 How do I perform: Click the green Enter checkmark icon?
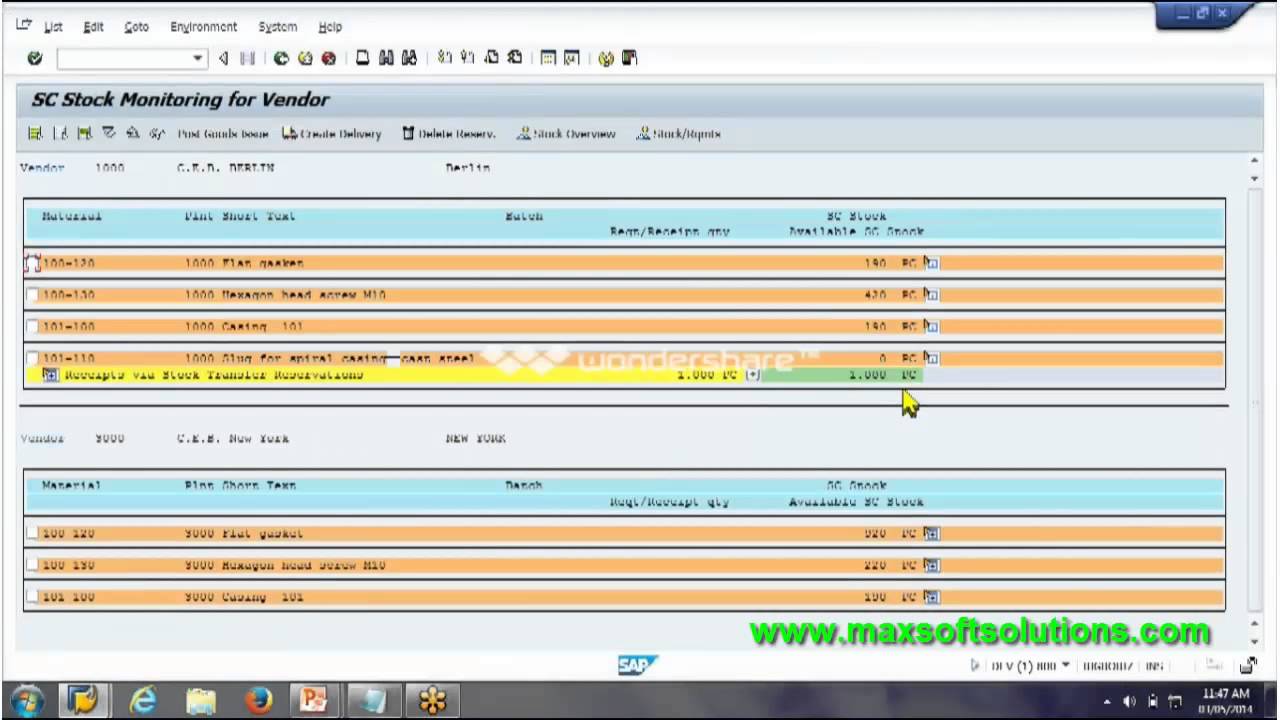(35, 59)
